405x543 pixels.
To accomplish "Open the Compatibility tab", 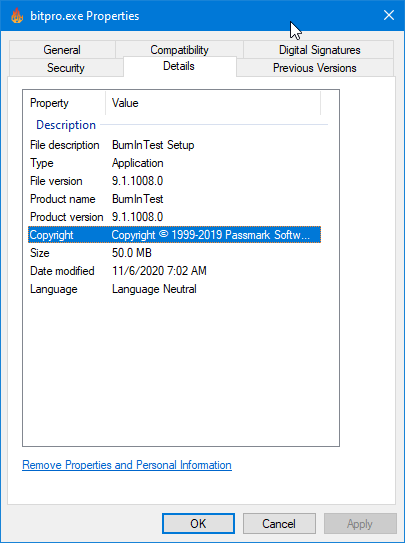I will pos(179,50).
